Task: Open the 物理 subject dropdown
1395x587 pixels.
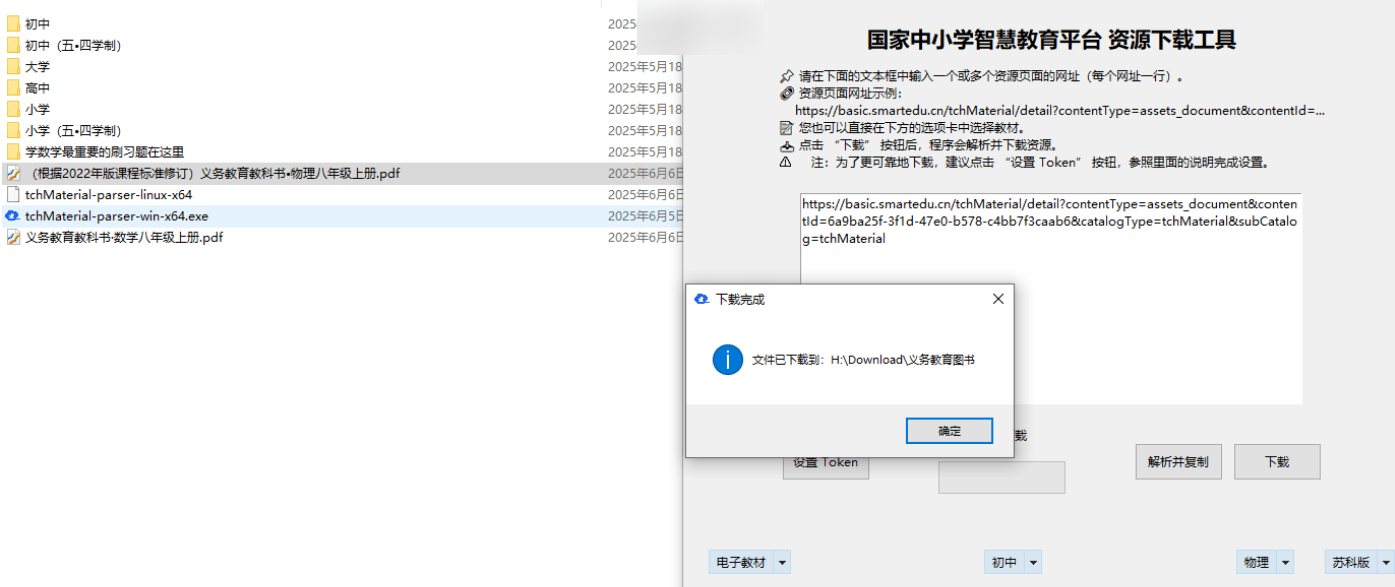Action: coord(1285,563)
